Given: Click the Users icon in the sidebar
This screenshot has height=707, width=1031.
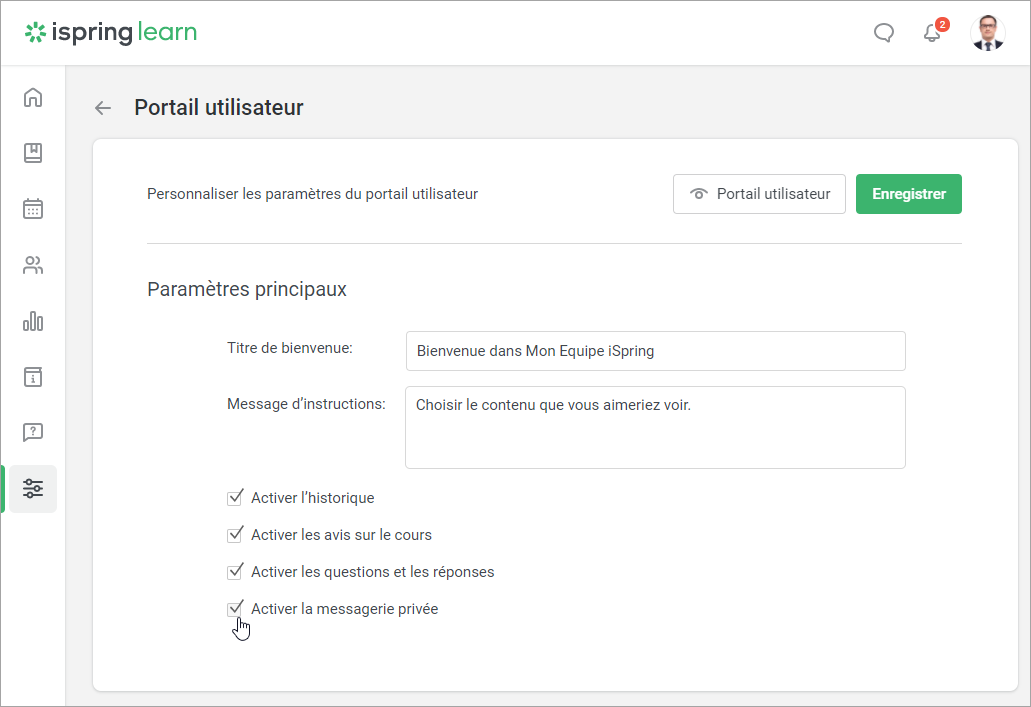Looking at the screenshot, I should tap(33, 265).
